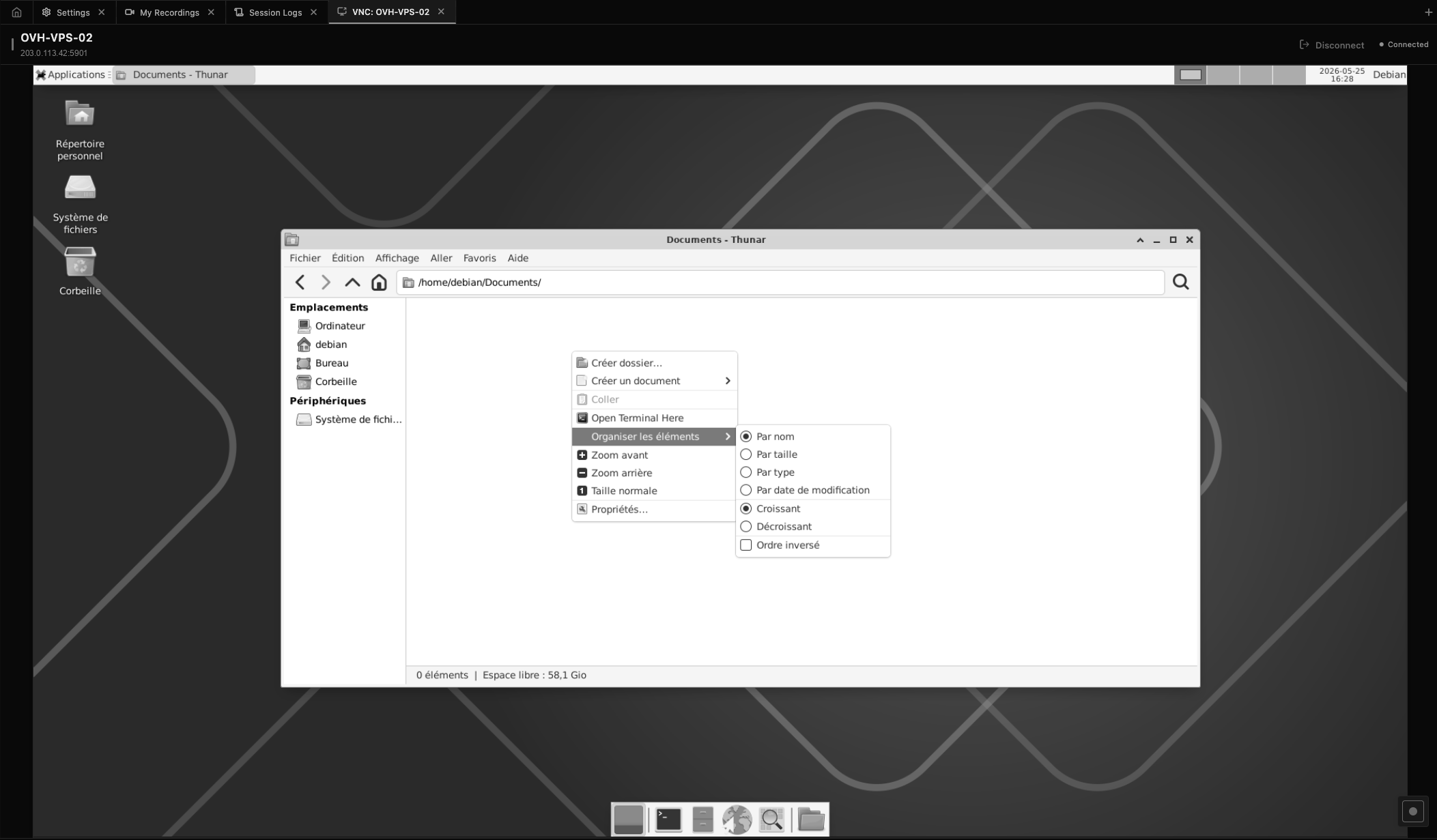Open the Aller menu
1437x840 pixels.
click(441, 258)
